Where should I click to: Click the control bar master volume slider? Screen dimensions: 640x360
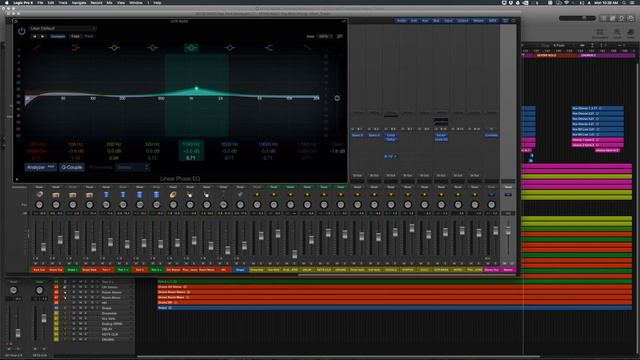pyautogui.click(x=577, y=18)
